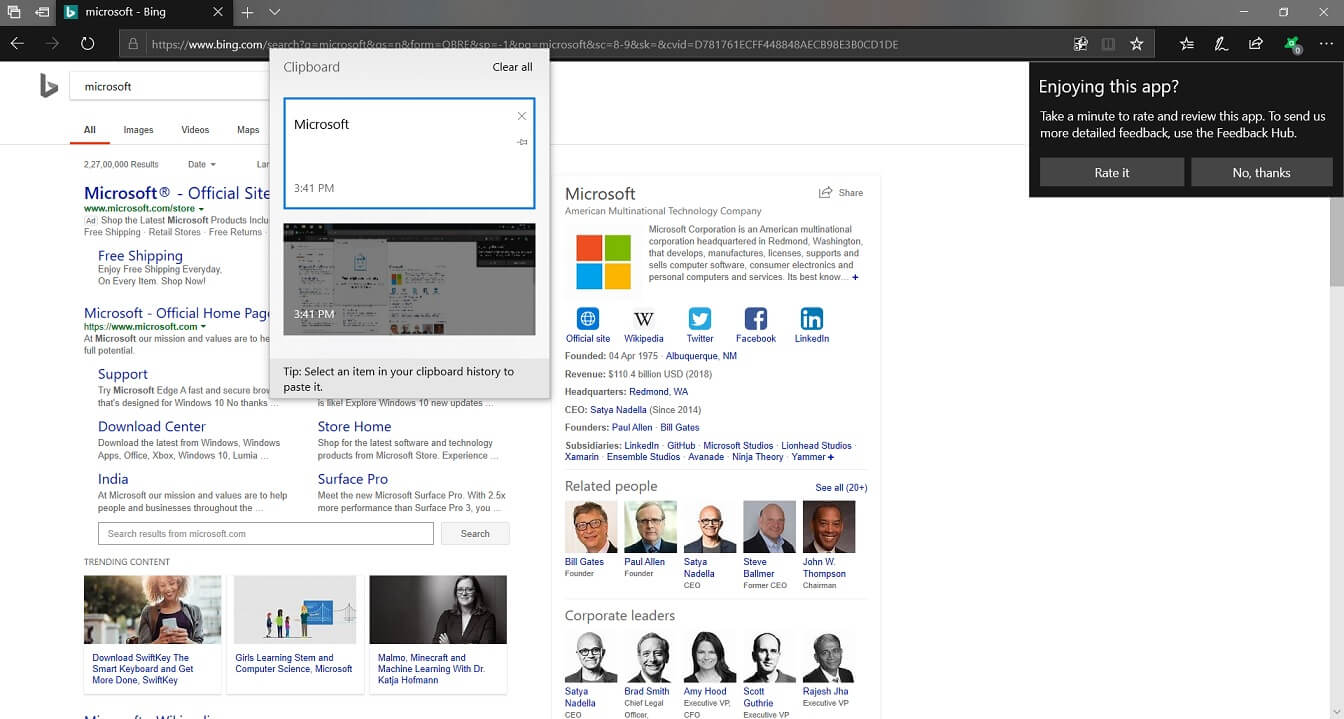Paste the 'Microsoft' text clipboard item
This screenshot has width=1344, height=719.
[x=409, y=153]
